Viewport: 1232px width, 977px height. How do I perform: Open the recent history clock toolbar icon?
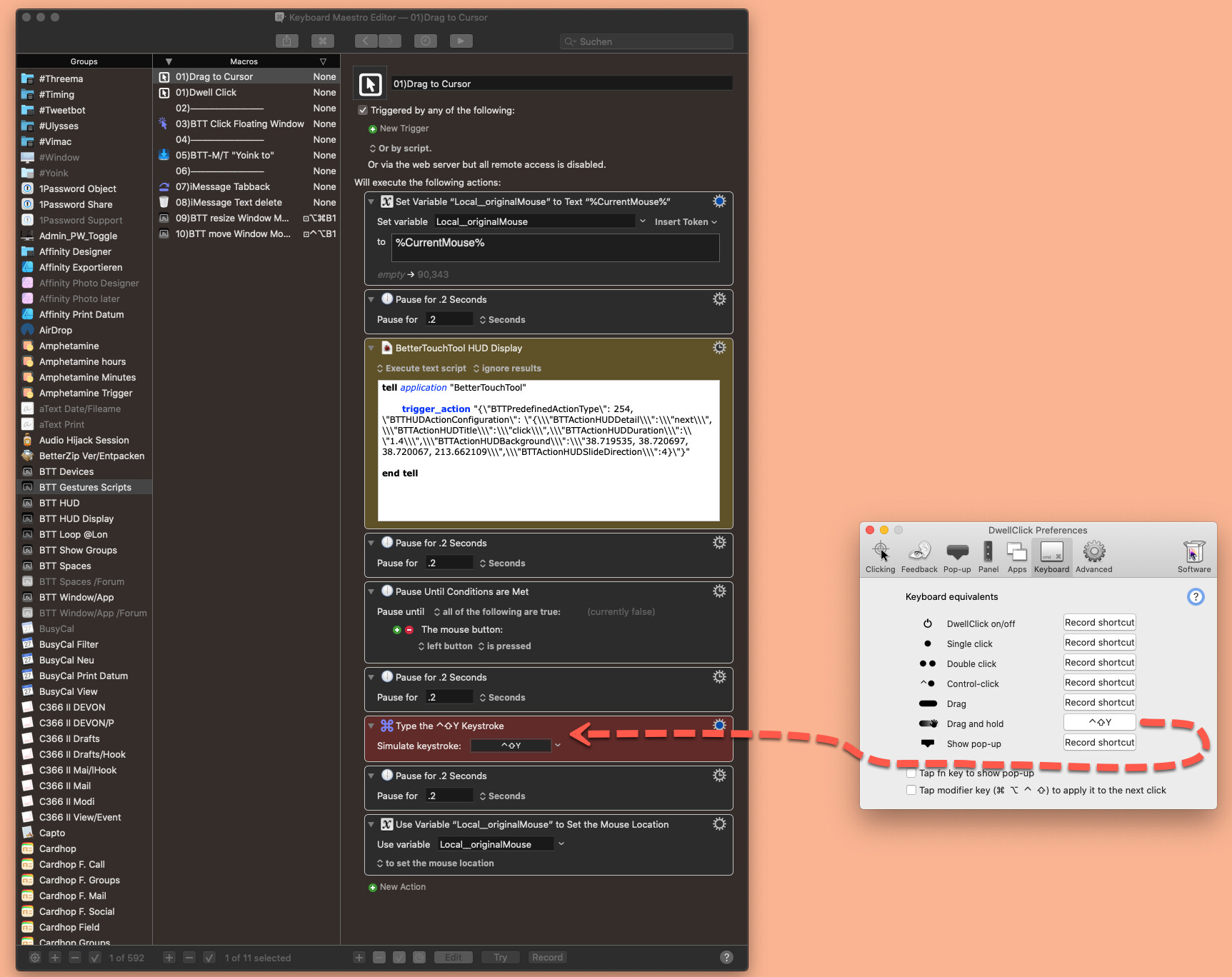click(426, 41)
